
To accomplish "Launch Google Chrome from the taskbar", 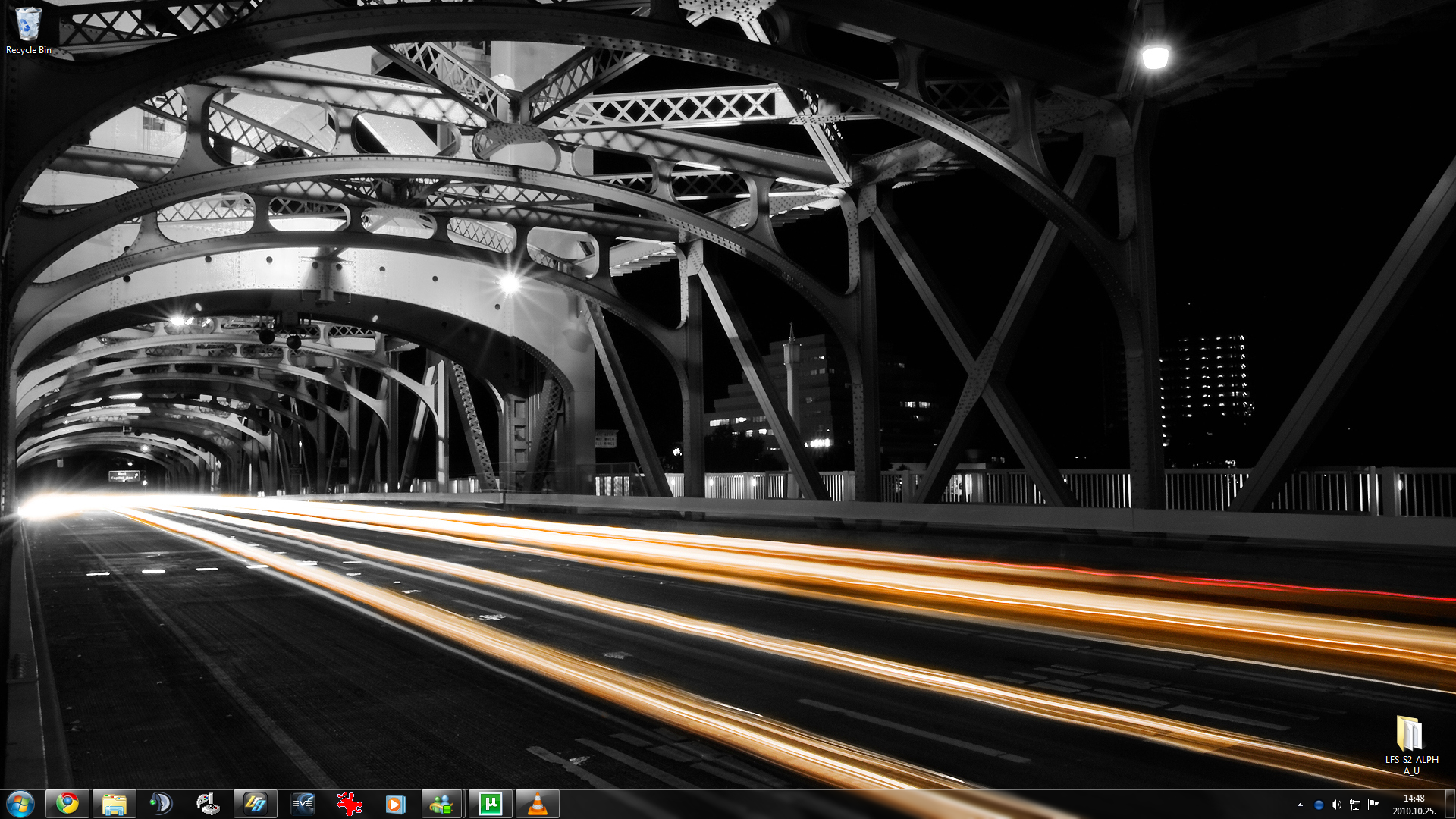I will [x=67, y=803].
